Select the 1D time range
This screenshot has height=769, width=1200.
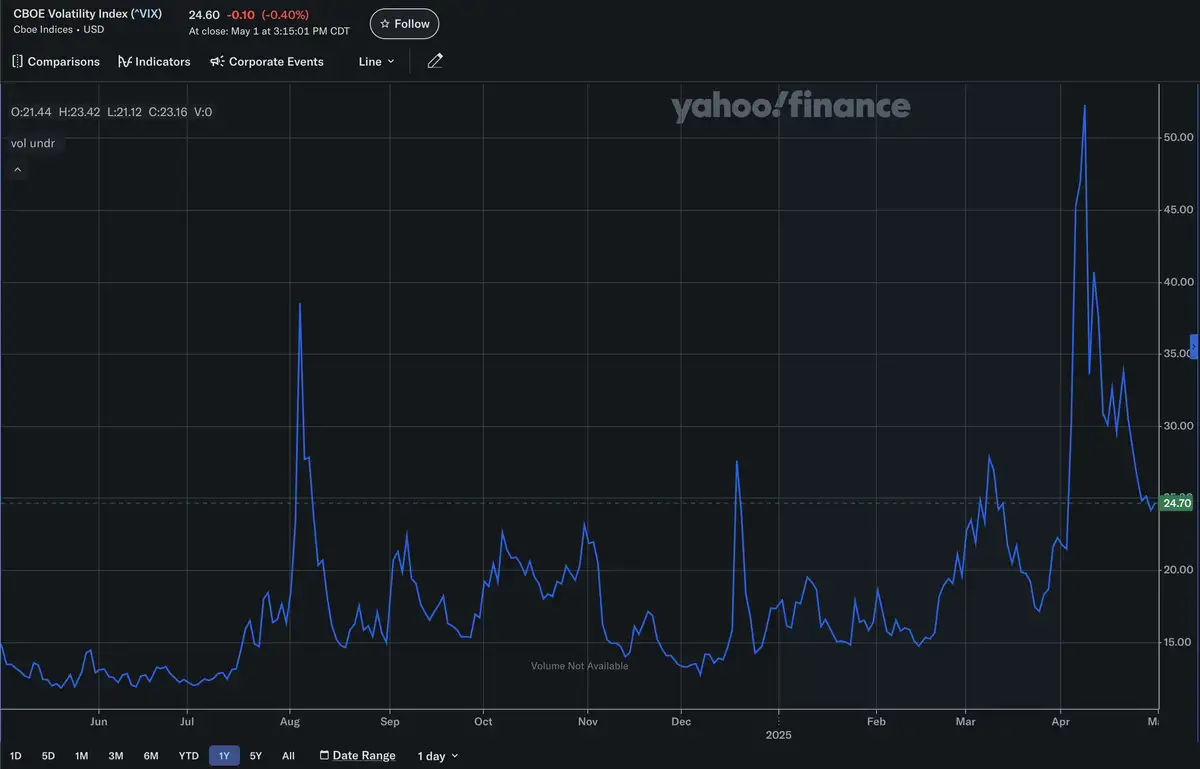pyautogui.click(x=15, y=756)
